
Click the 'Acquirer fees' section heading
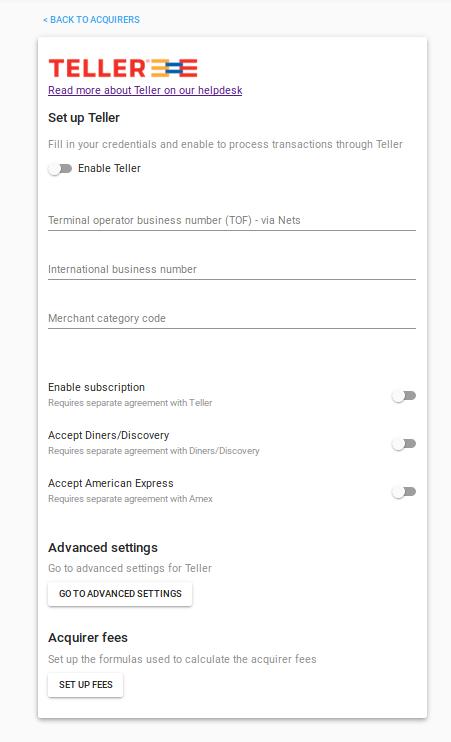coord(88,637)
